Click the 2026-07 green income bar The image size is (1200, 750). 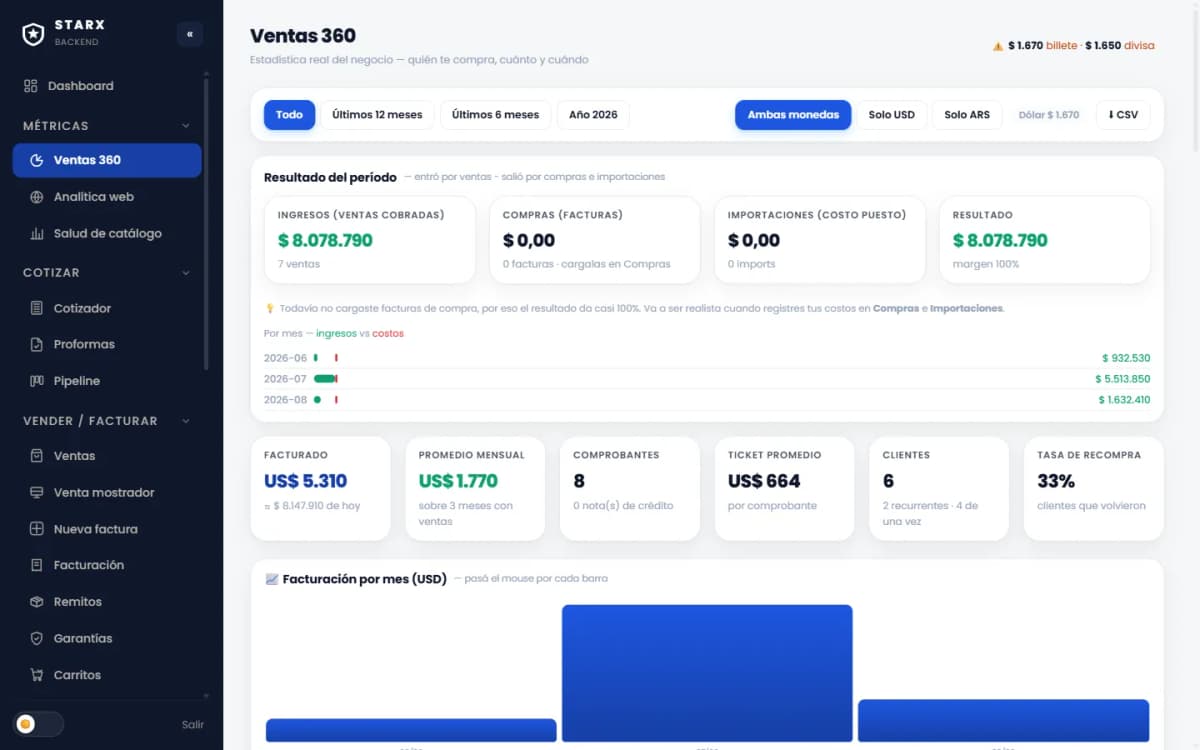click(x=325, y=379)
